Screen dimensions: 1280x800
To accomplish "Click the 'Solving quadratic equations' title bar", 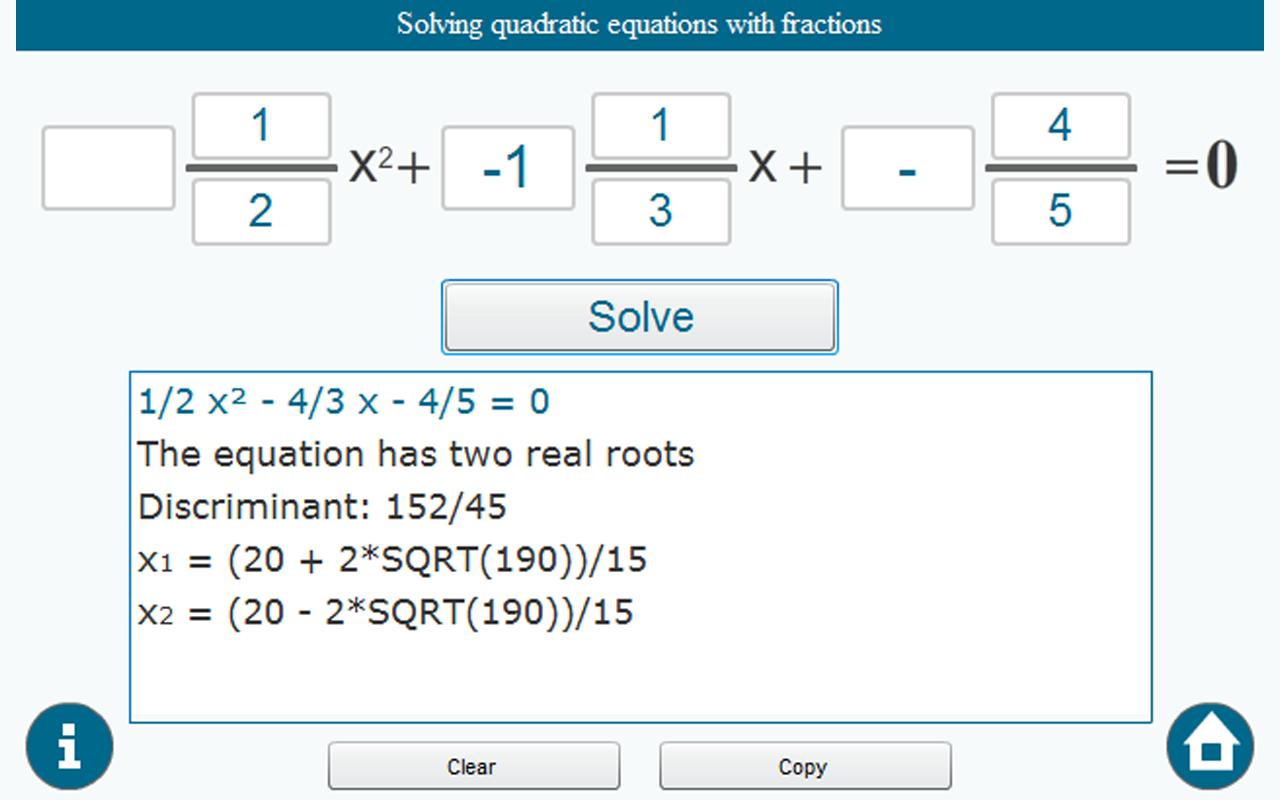I will (639, 24).
